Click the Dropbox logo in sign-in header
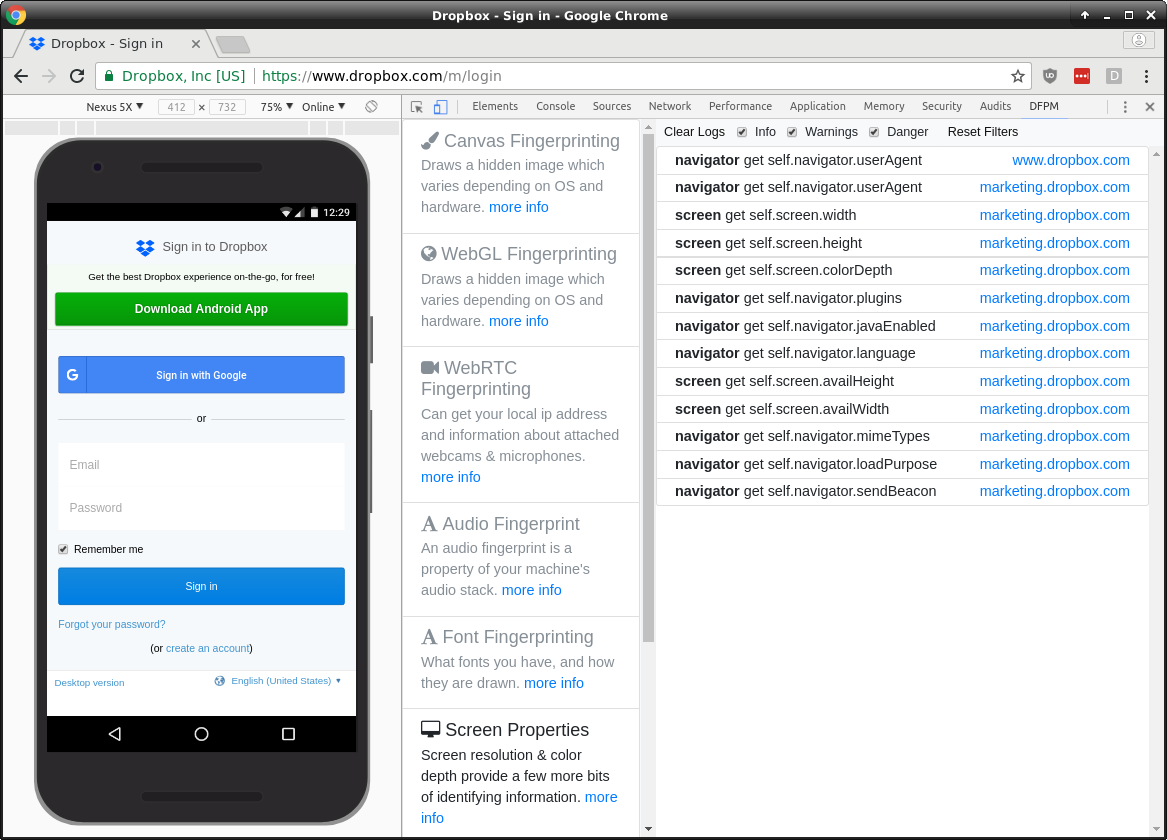This screenshot has height=840, width=1167. click(145, 247)
